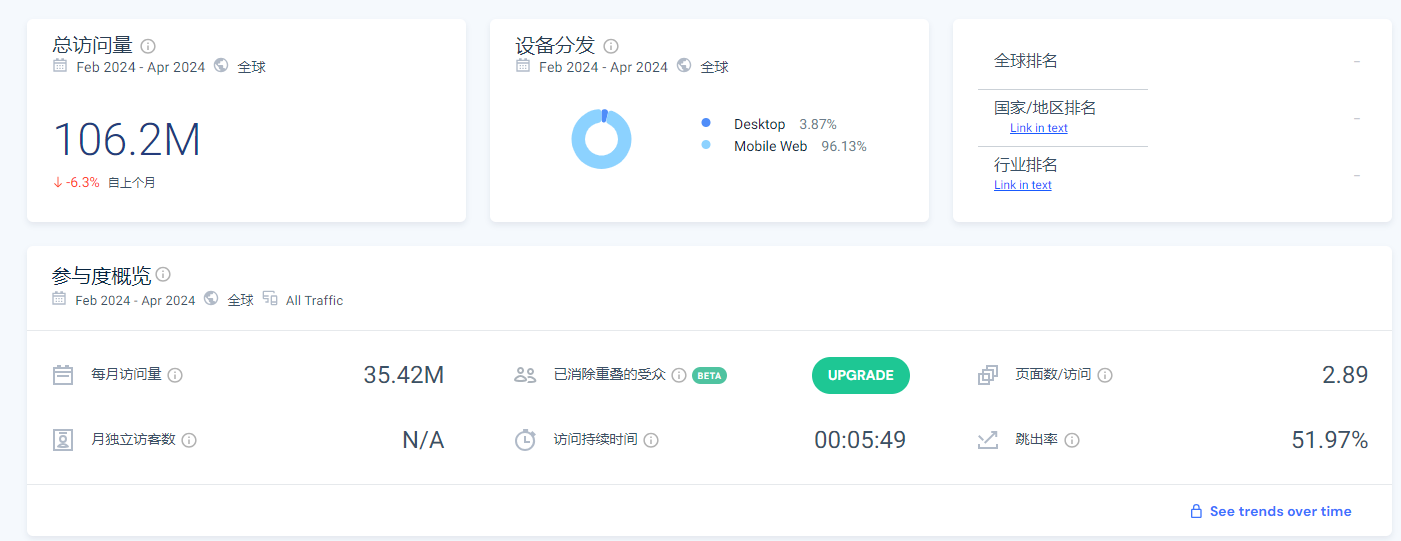Click date range text in 总访问量 card

[141, 67]
